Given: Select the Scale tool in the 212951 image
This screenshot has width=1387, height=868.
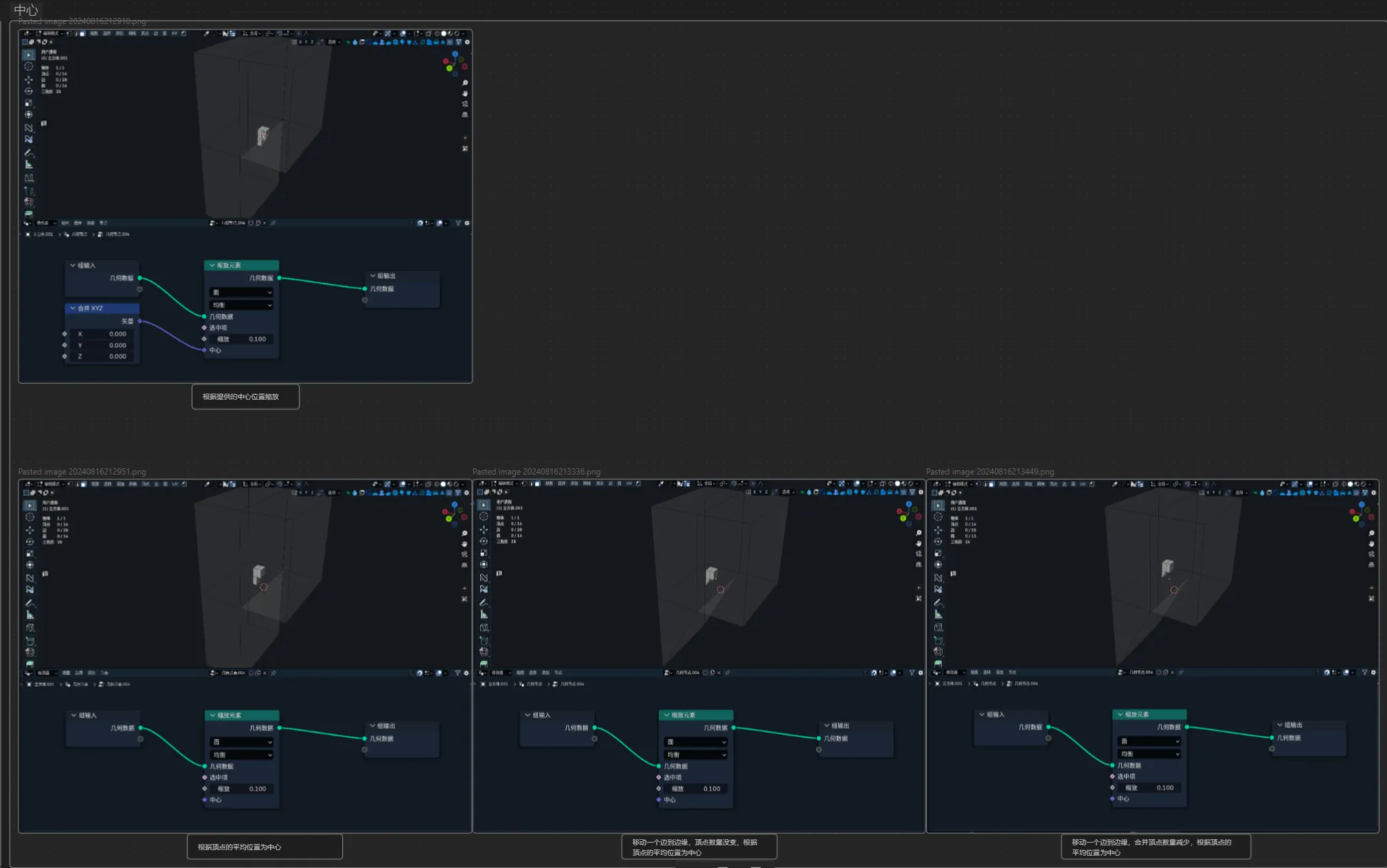Looking at the screenshot, I should (x=30, y=553).
